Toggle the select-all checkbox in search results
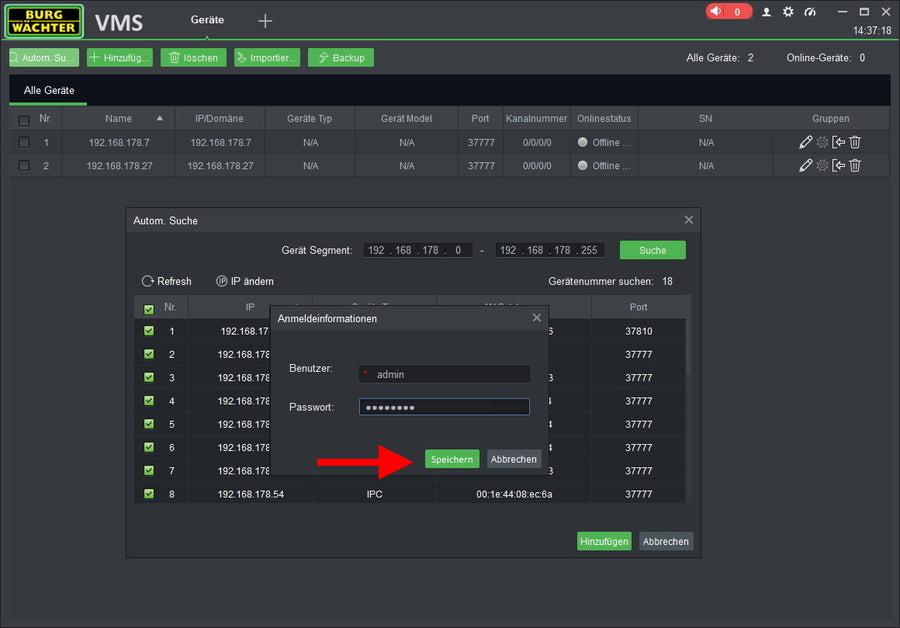This screenshot has height=628, width=900. (149, 309)
